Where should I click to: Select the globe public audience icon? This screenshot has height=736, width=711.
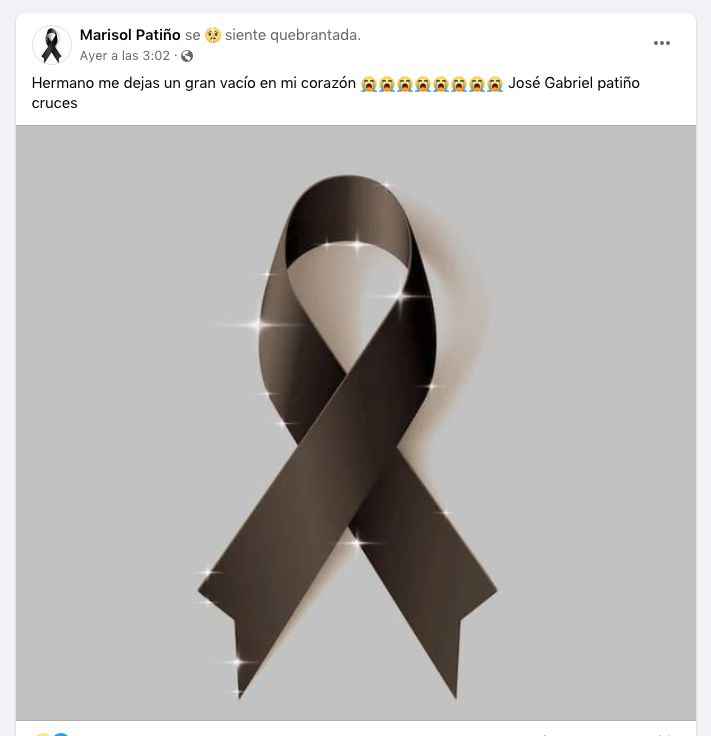point(187,56)
